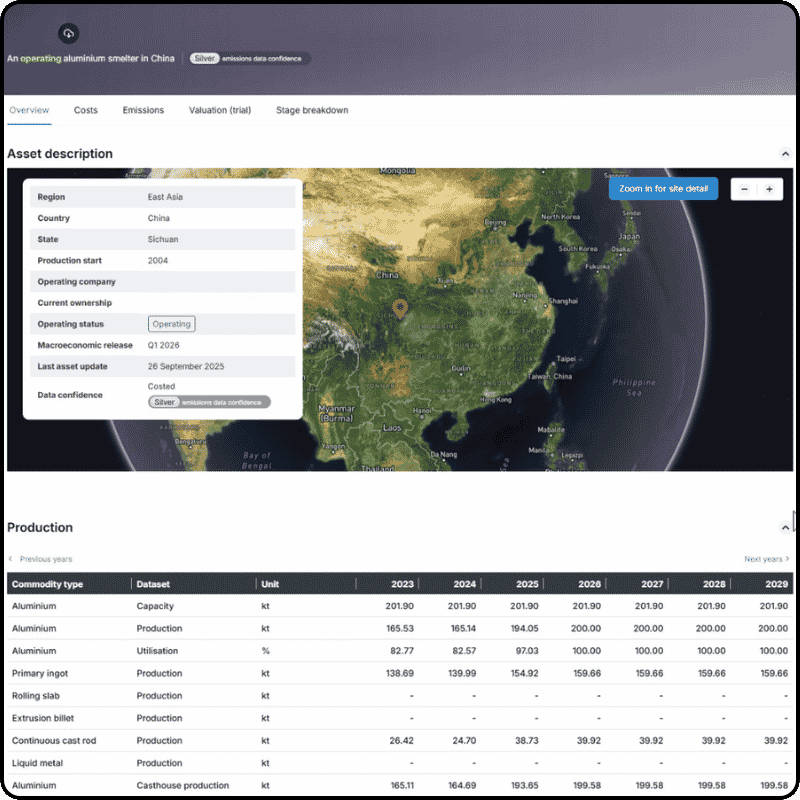Image resolution: width=800 pixels, height=800 pixels.
Task: Click the East Asia region value
Action: [x=165, y=197]
